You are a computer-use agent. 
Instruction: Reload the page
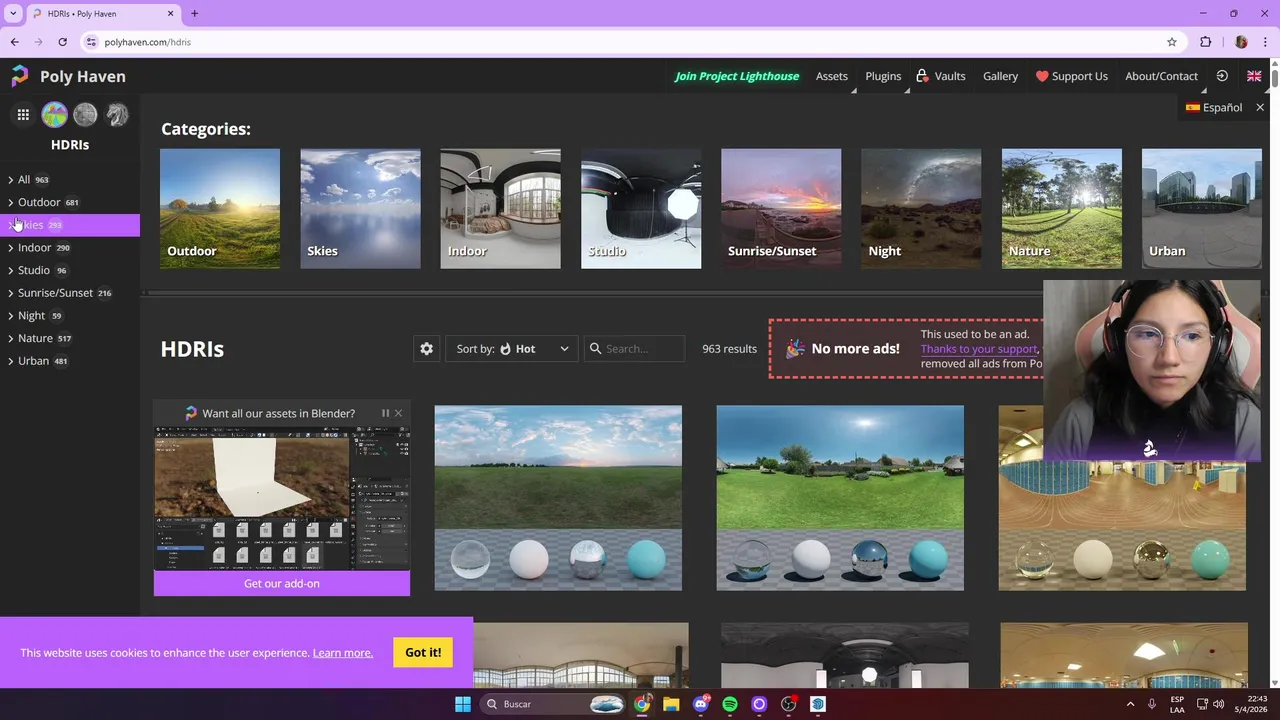point(62,42)
